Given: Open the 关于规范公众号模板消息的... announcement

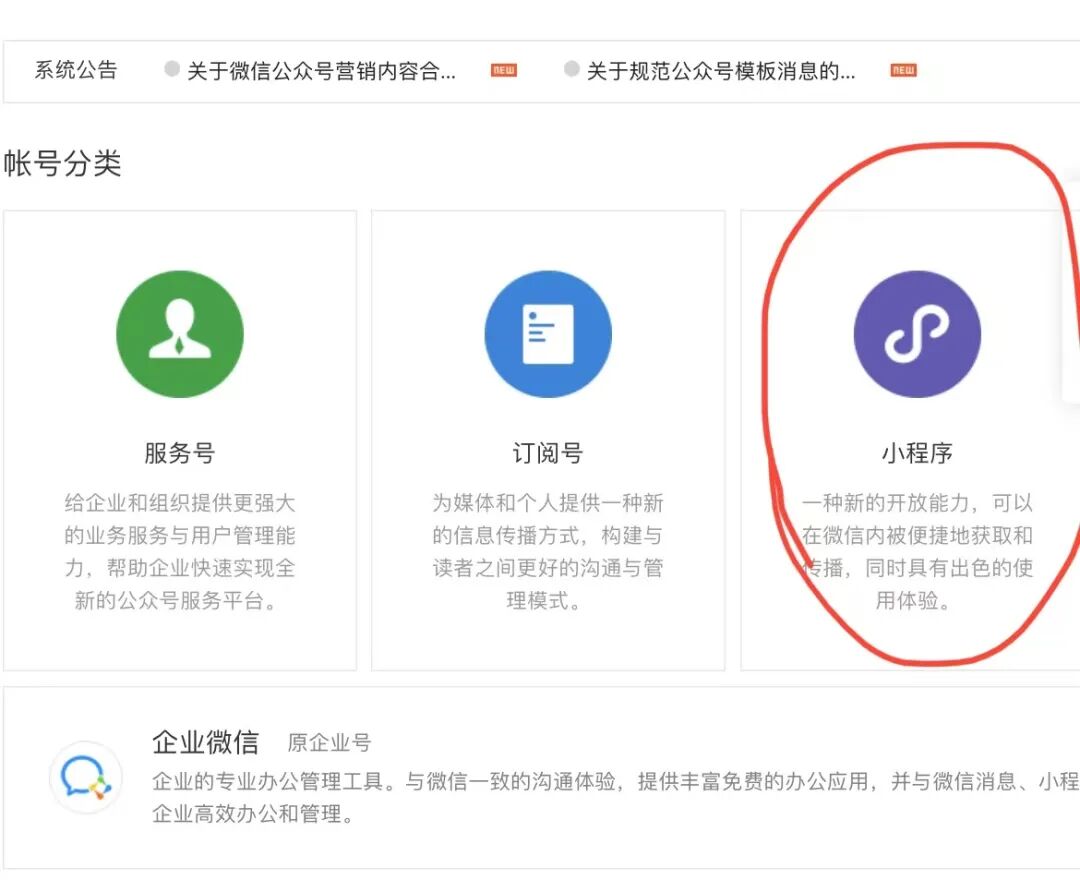Looking at the screenshot, I should 720,70.
